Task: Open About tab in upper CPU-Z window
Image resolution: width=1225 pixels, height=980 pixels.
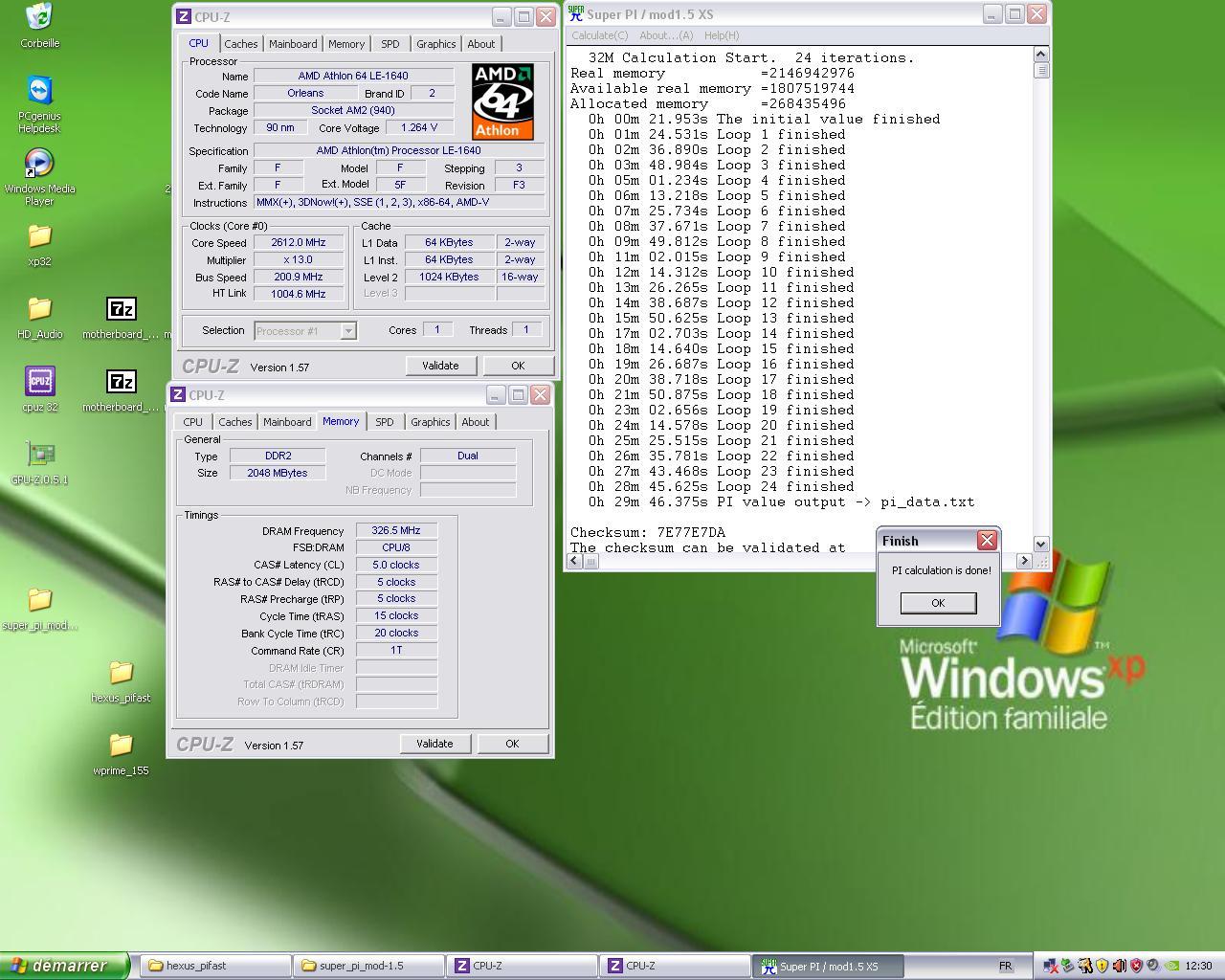Action: click(x=481, y=44)
